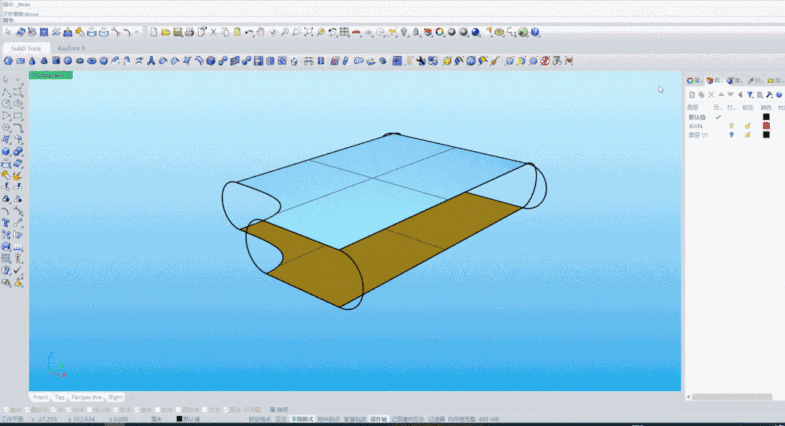Switch to the SubD Tools tab
The width and height of the screenshot is (785, 426).
[27, 47]
